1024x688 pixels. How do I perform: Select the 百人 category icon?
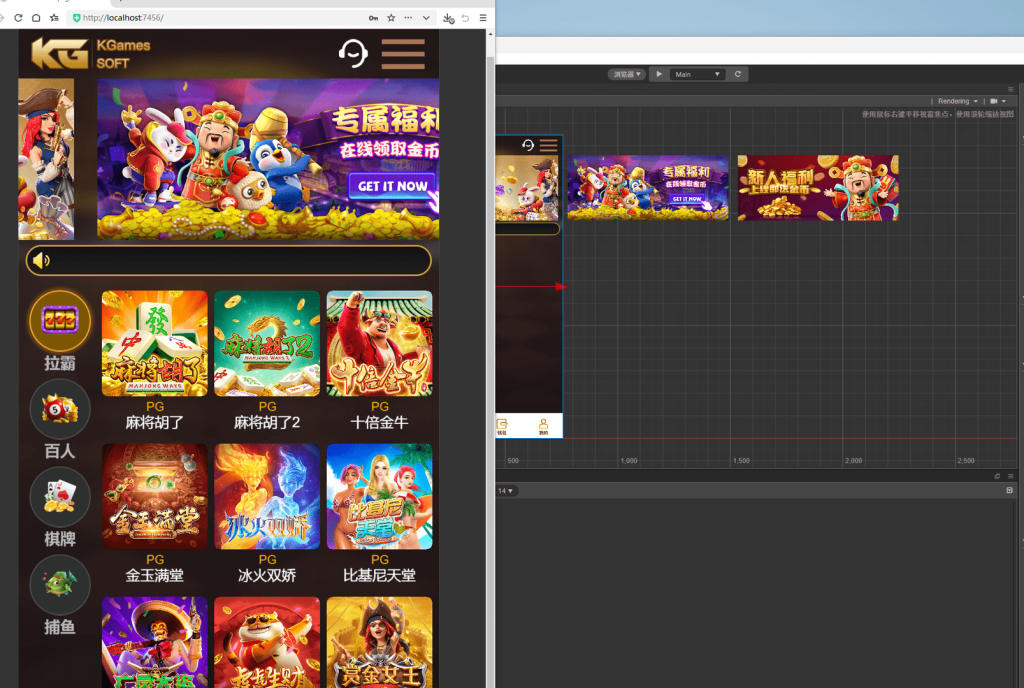(60, 409)
